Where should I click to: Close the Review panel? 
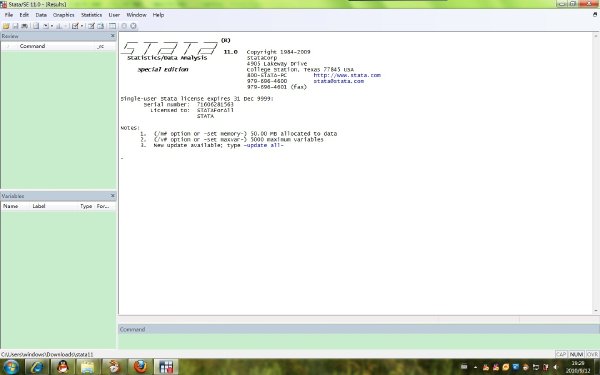112,36
